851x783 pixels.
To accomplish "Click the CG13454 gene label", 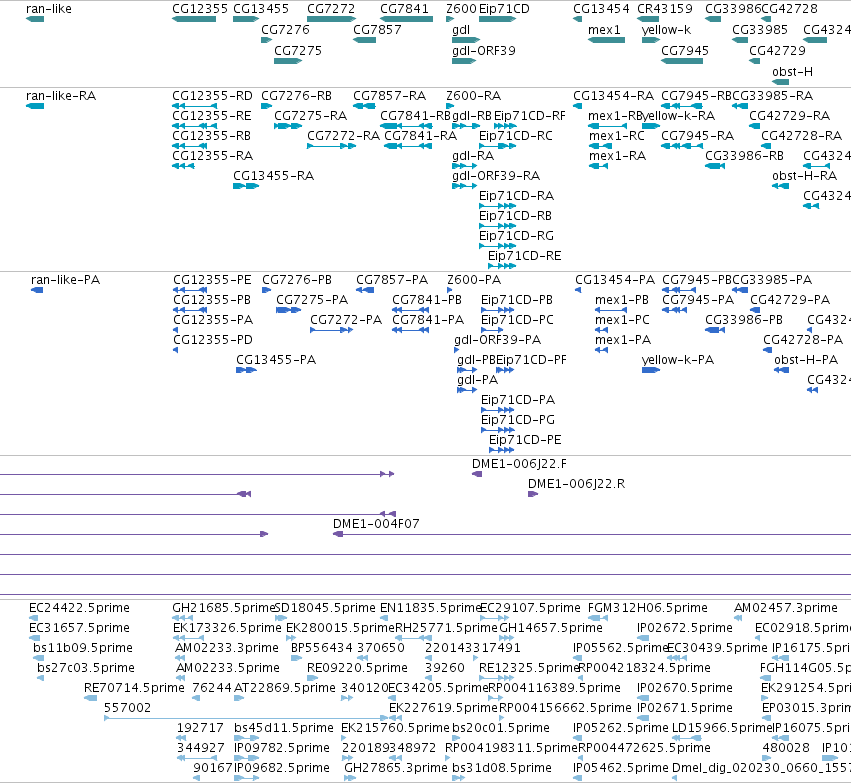I will point(601,9).
